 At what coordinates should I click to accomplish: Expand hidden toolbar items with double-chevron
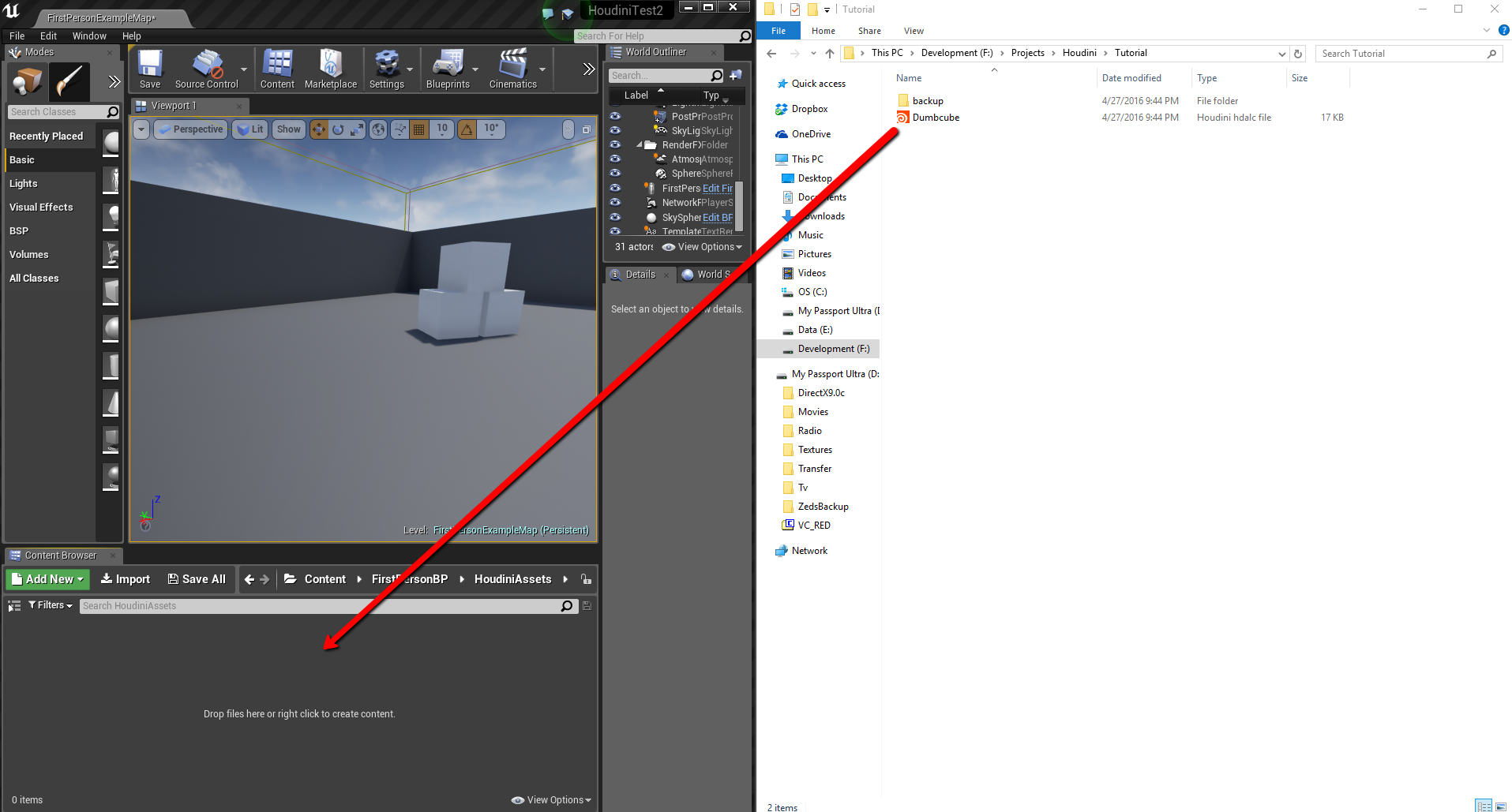coord(589,69)
